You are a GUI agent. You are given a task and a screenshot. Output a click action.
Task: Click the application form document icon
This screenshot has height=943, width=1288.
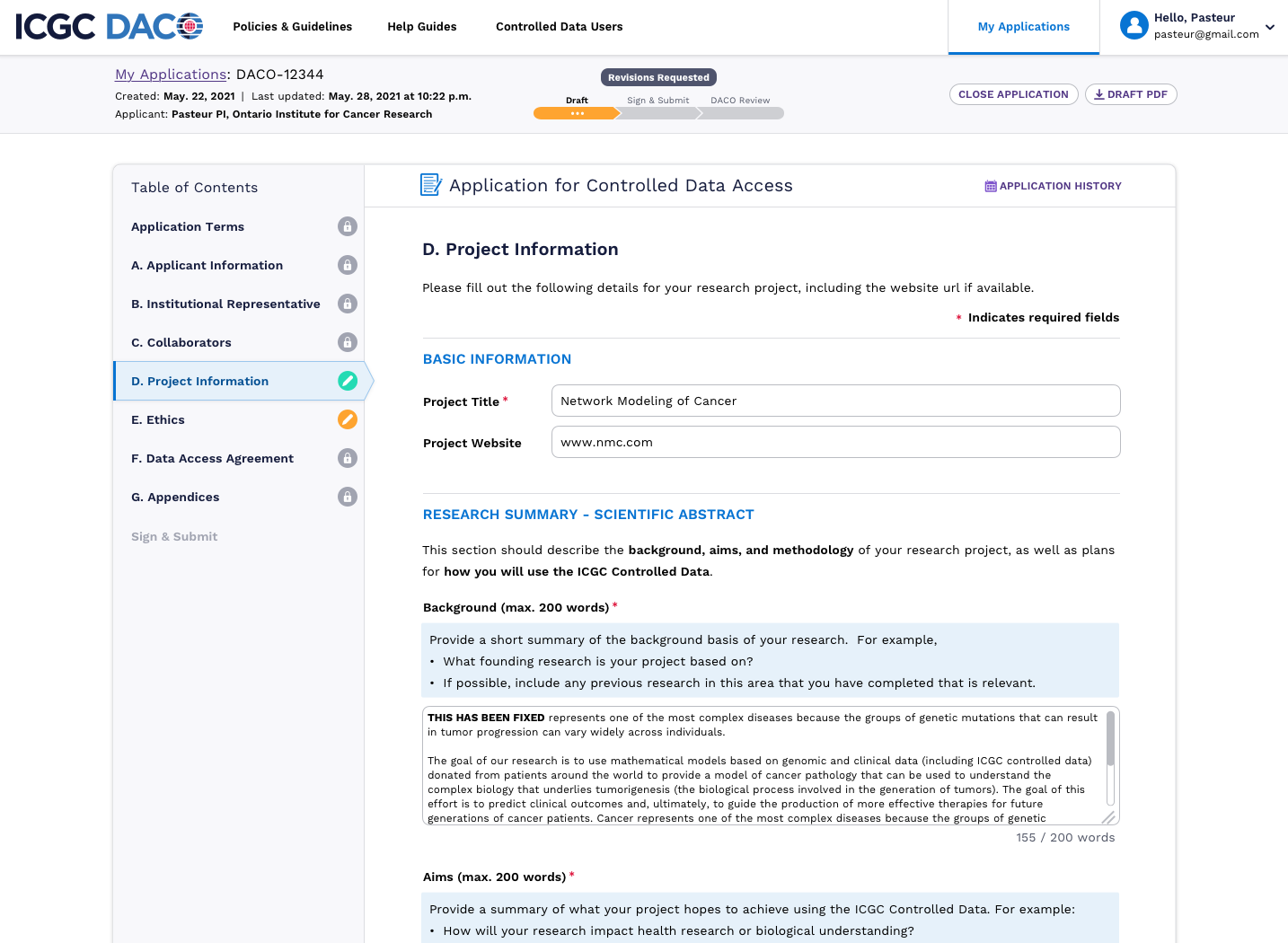click(x=431, y=185)
